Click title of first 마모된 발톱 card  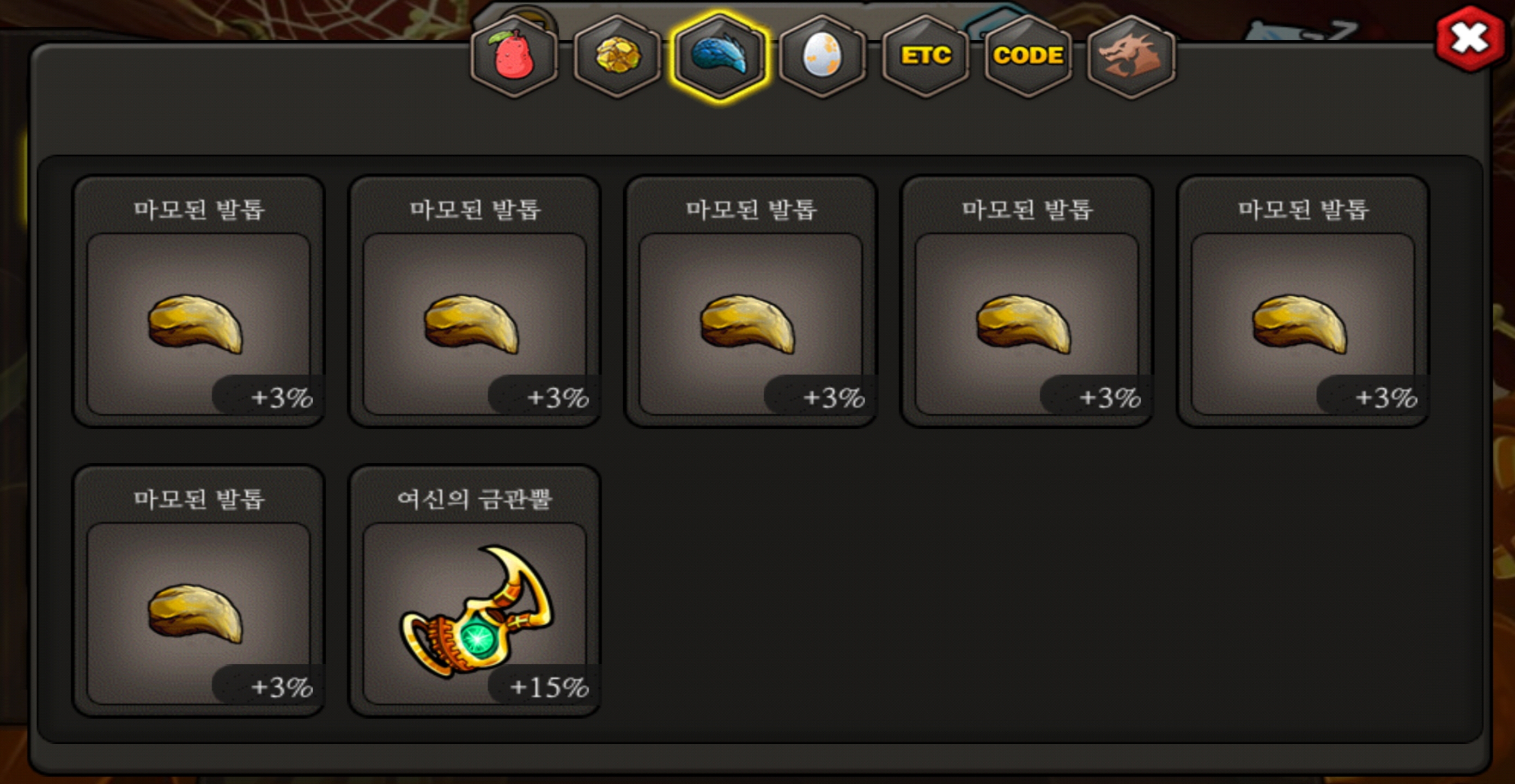tap(199, 210)
